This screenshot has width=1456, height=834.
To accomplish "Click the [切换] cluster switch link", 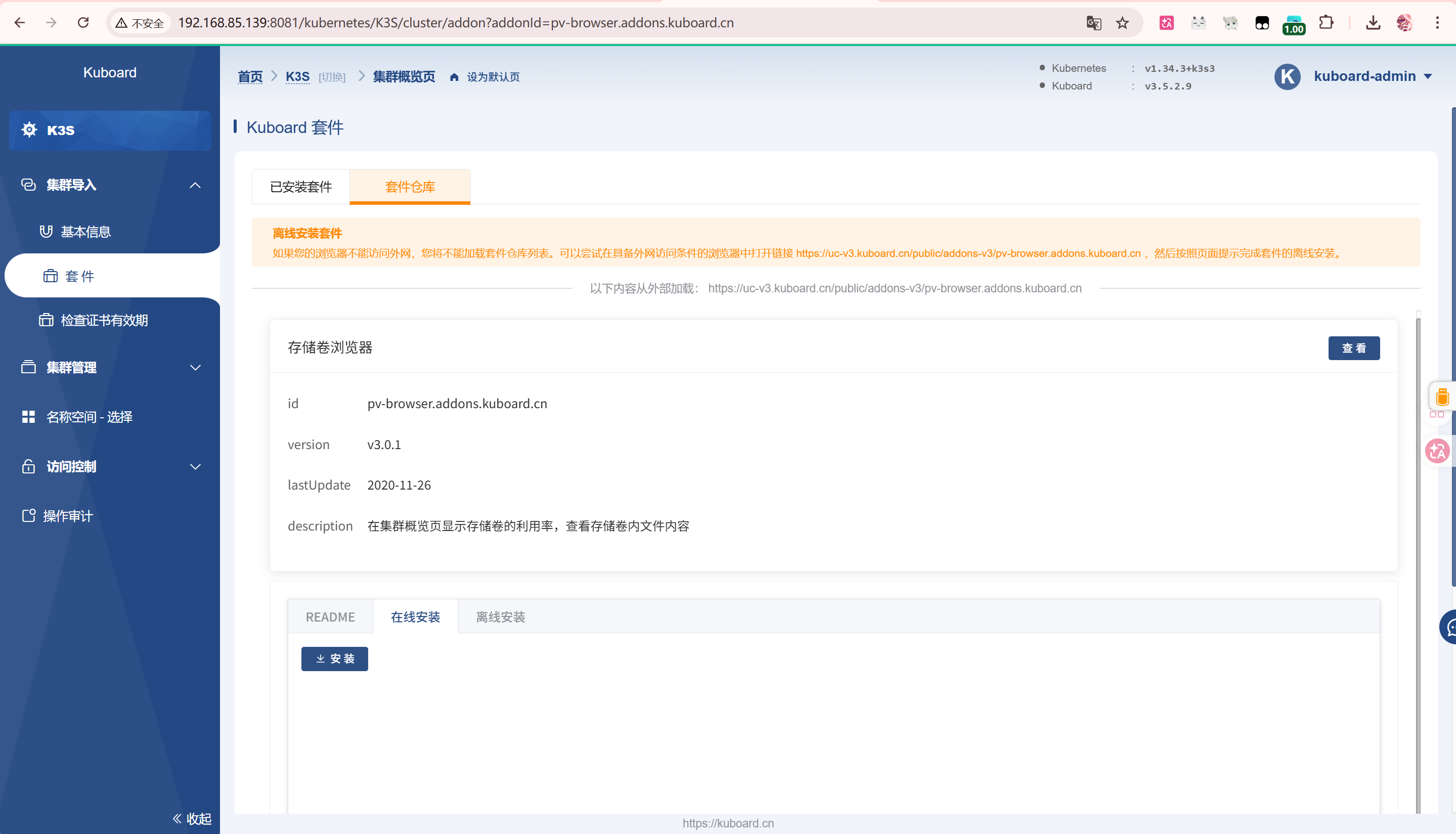I will 332,77.
